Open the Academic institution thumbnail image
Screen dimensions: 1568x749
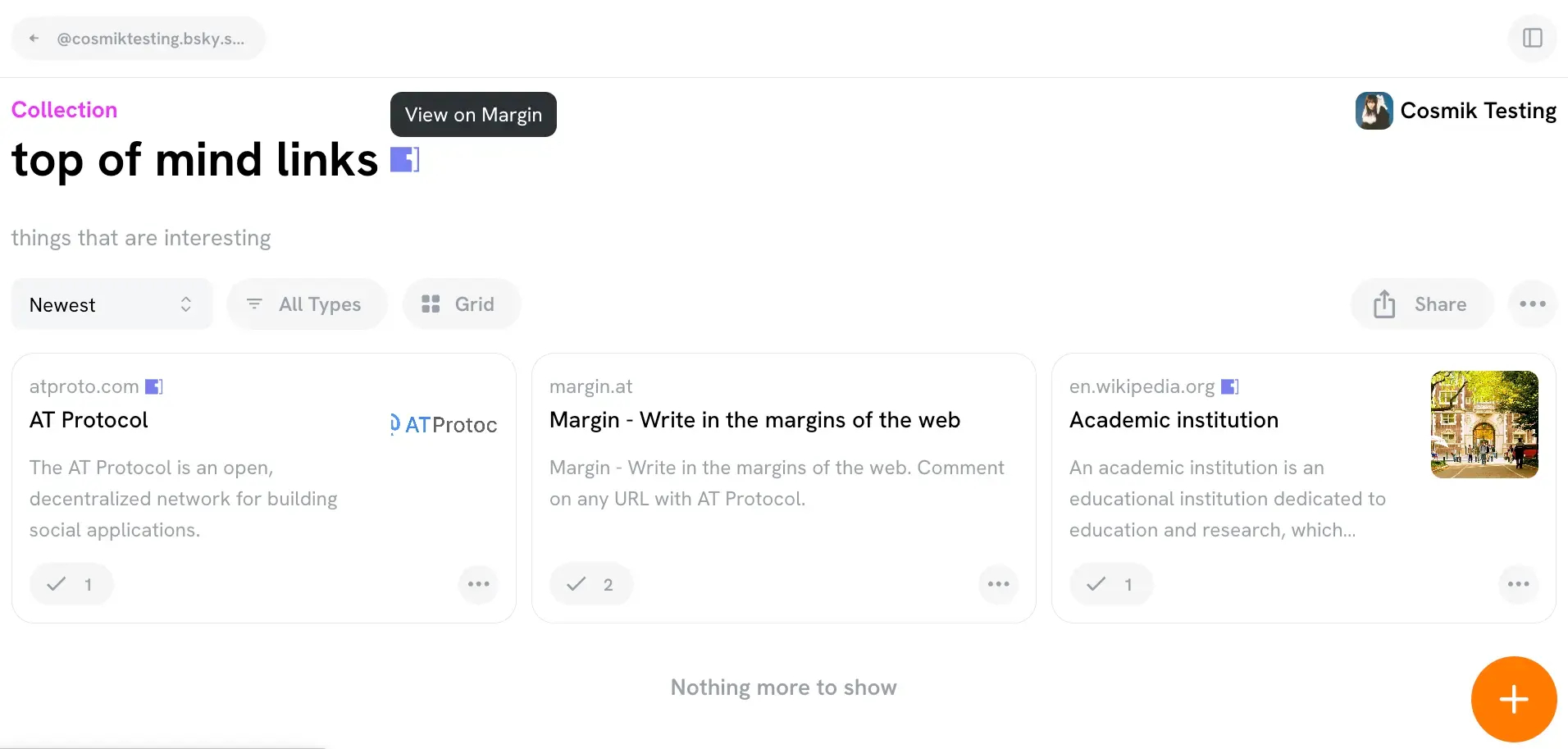tap(1484, 424)
